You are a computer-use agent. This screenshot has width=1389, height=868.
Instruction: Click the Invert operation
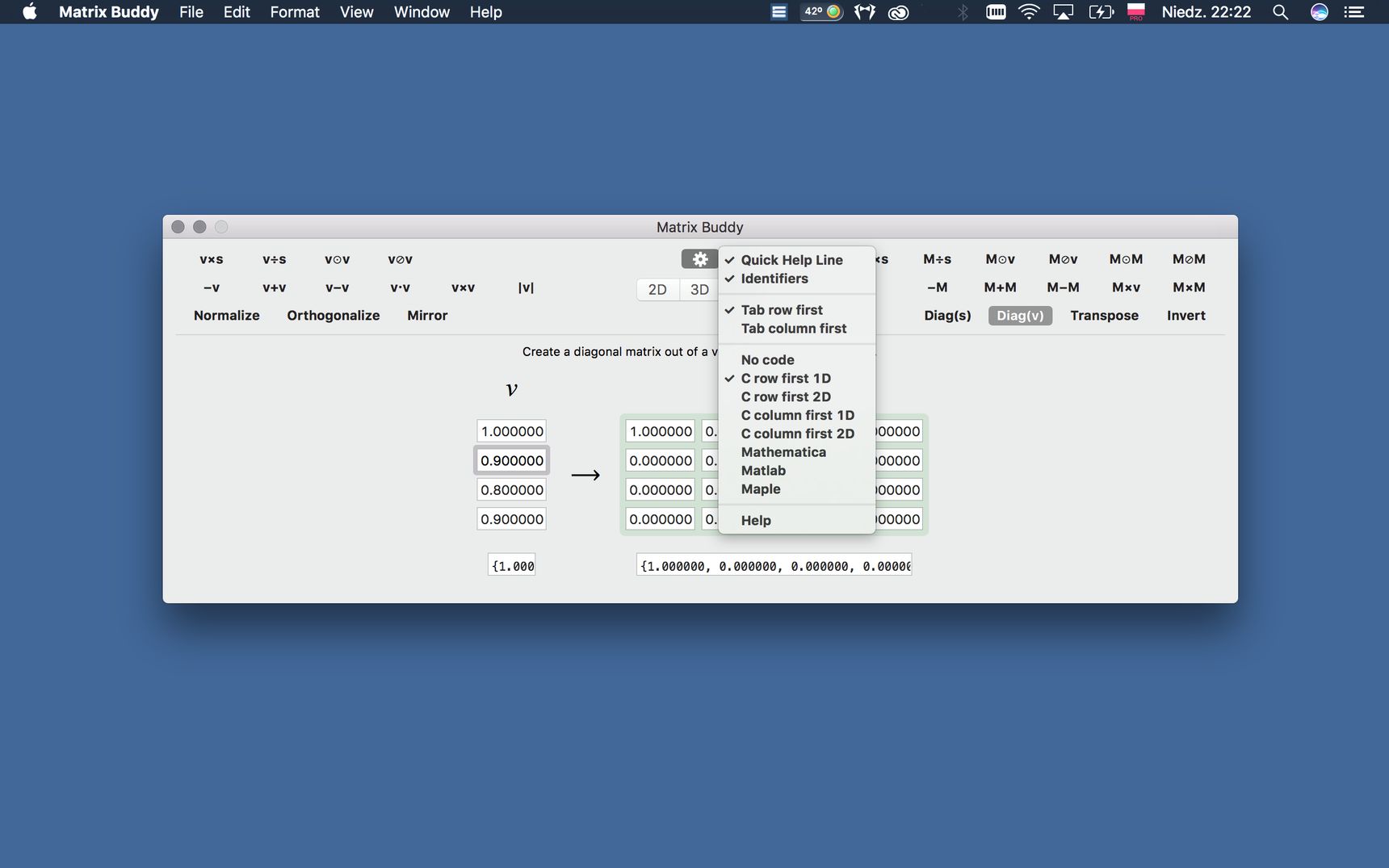coord(1186,316)
